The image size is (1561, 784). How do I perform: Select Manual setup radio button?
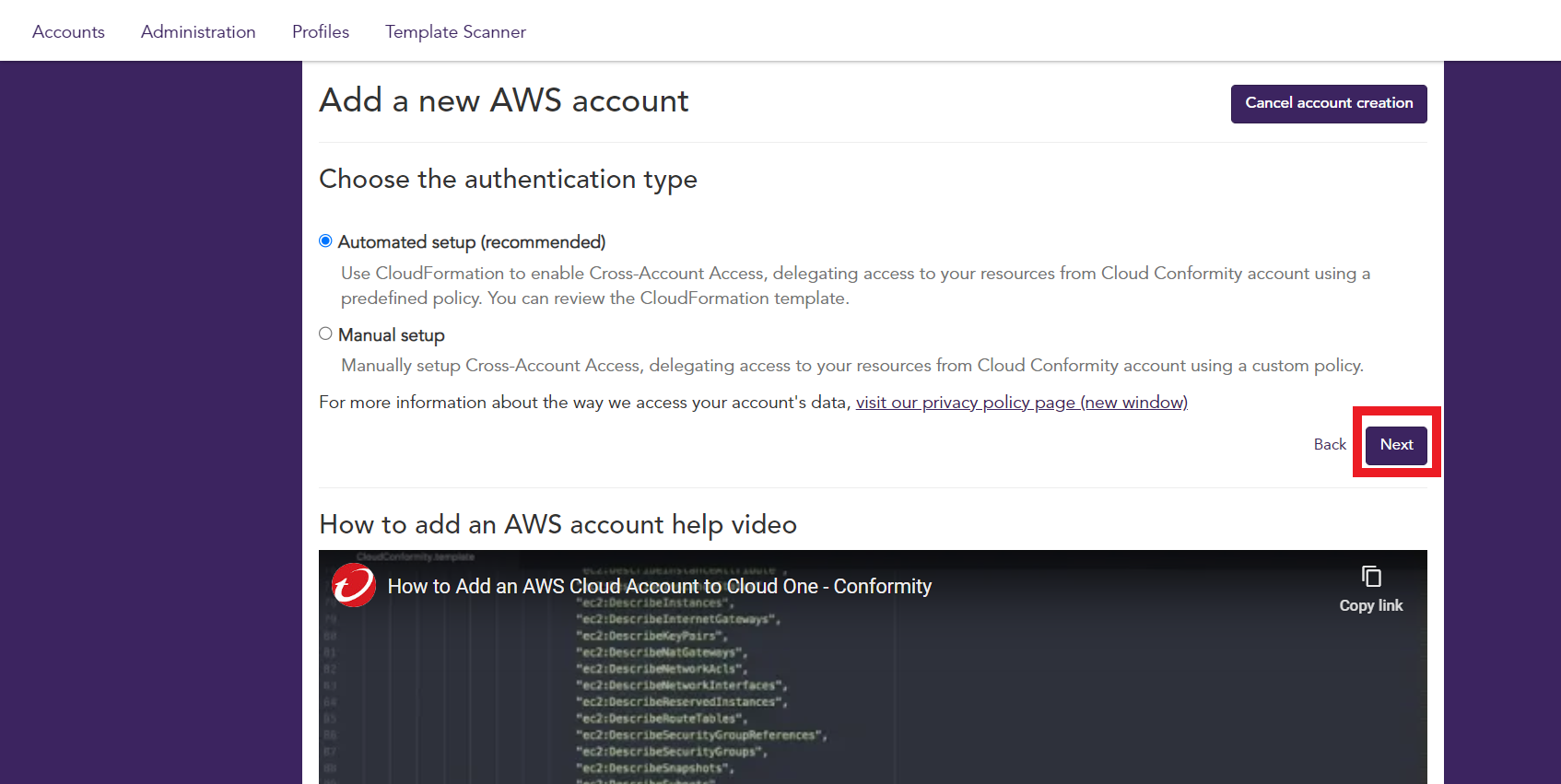tap(325, 333)
